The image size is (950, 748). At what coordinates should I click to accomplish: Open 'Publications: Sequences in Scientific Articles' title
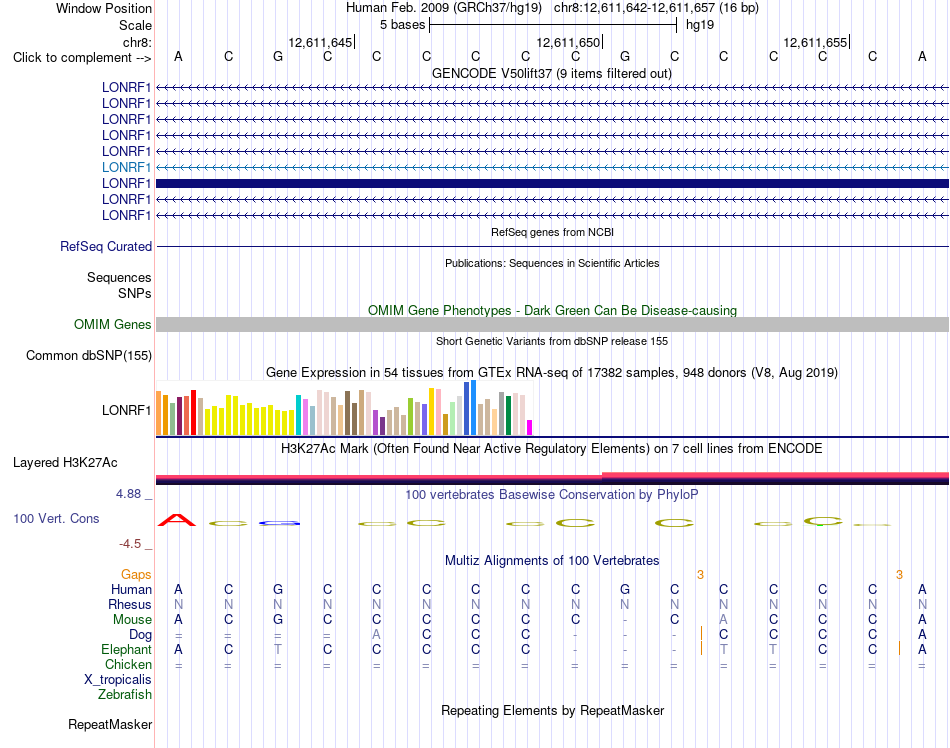(x=552, y=263)
